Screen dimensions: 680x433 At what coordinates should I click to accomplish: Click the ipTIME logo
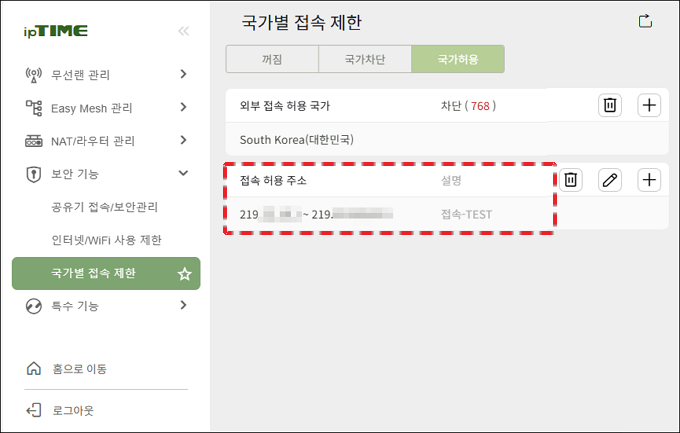click(56, 31)
